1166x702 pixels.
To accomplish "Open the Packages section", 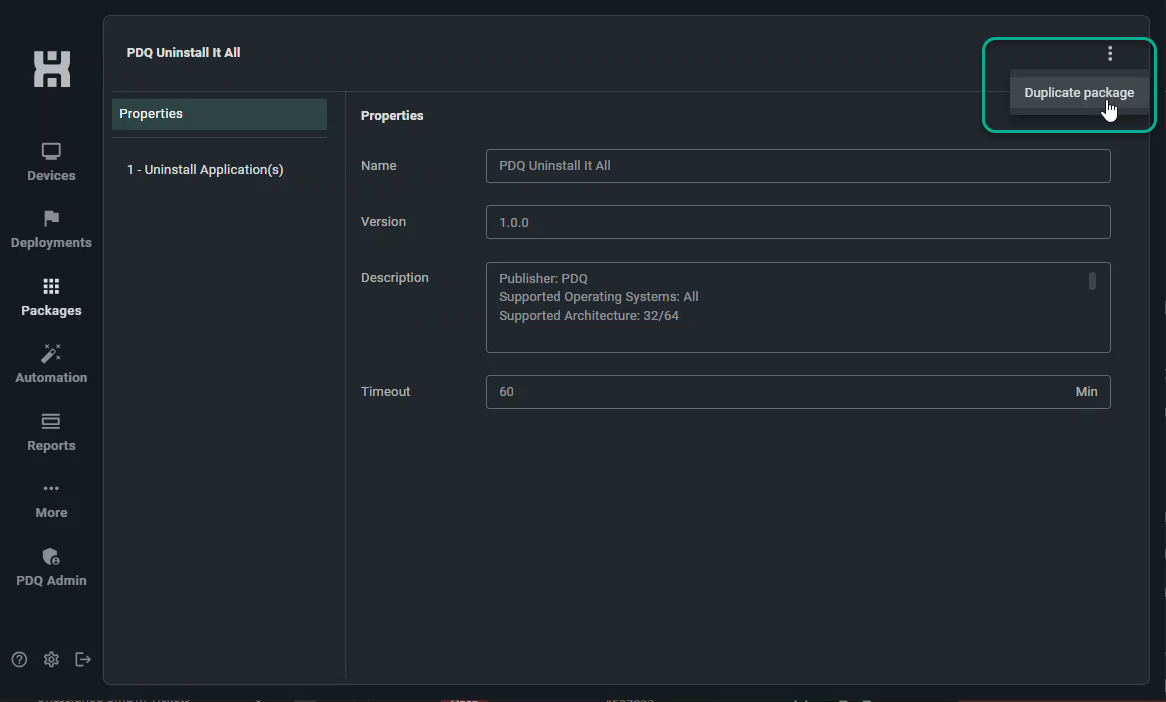I will pos(50,298).
